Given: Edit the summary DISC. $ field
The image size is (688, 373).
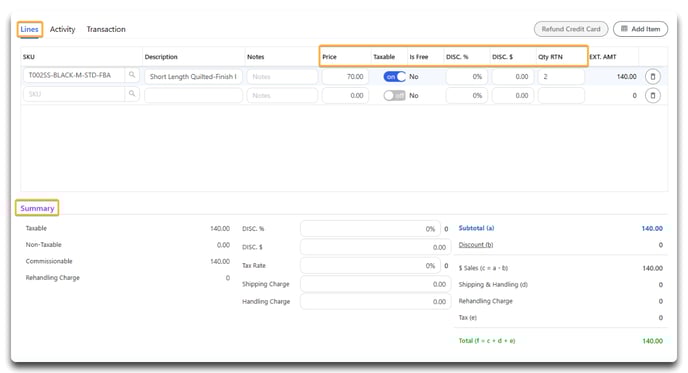Looking at the screenshot, I should point(376,247).
